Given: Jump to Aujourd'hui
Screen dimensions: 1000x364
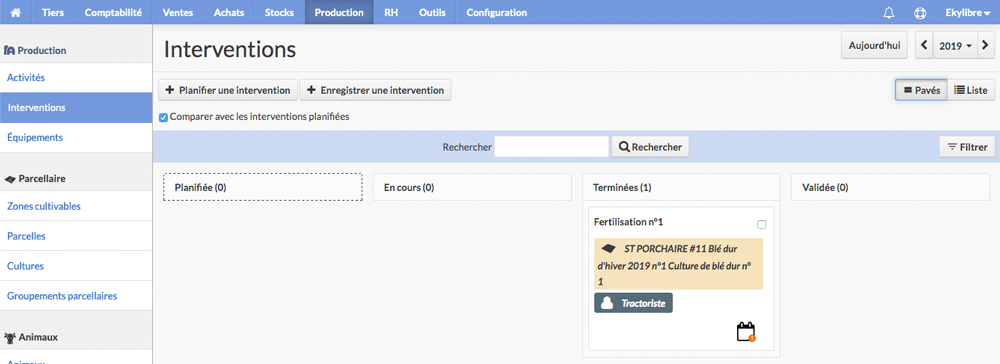Looking at the screenshot, I should [x=874, y=46].
